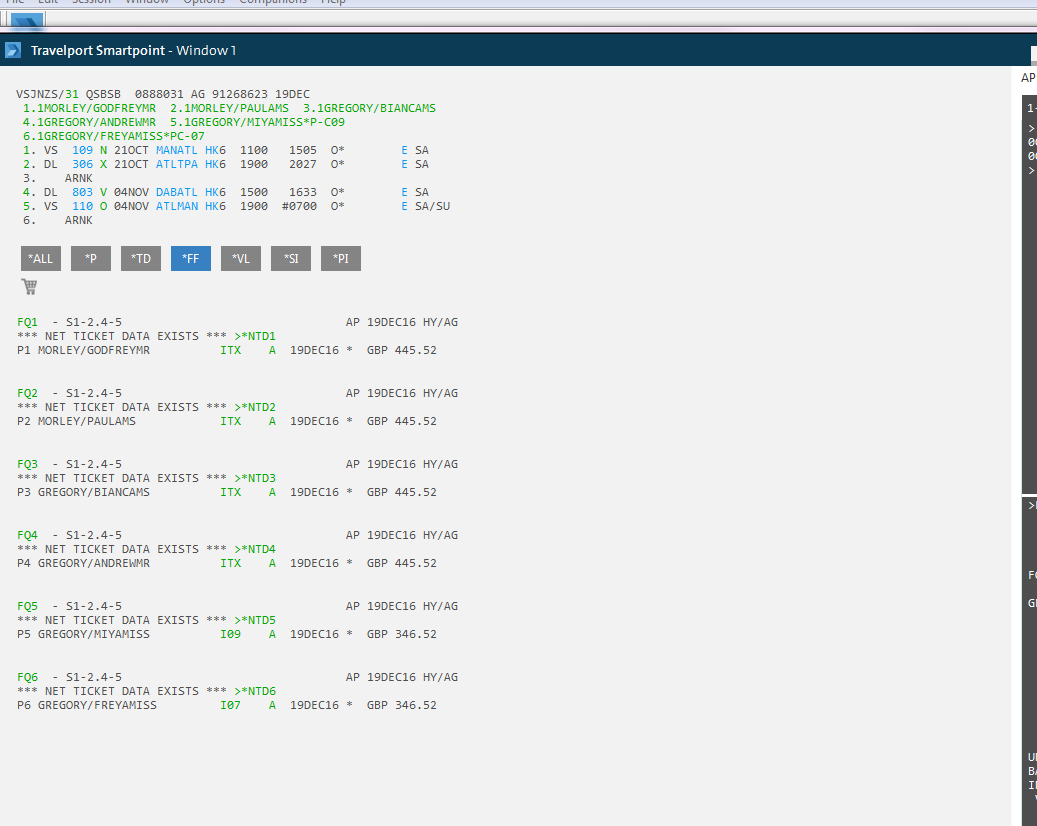Screen dimensions: 1037x826
Task: Display net ticket data >*NTD4
Action: (255, 549)
